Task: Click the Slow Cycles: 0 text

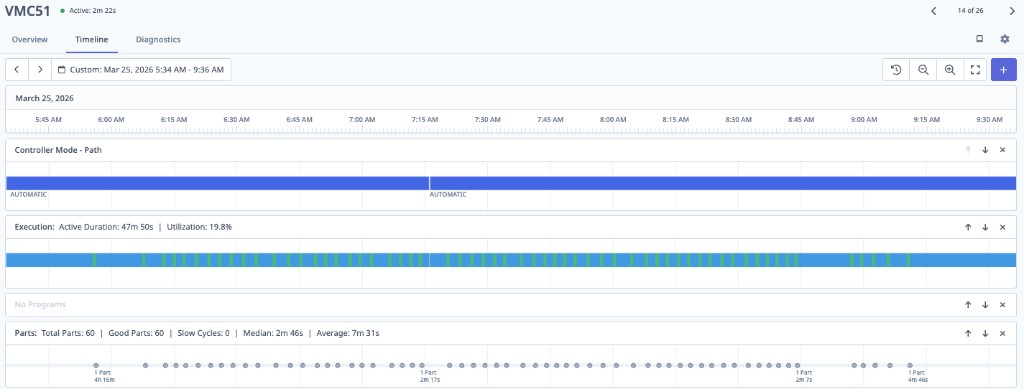Action: pos(204,334)
